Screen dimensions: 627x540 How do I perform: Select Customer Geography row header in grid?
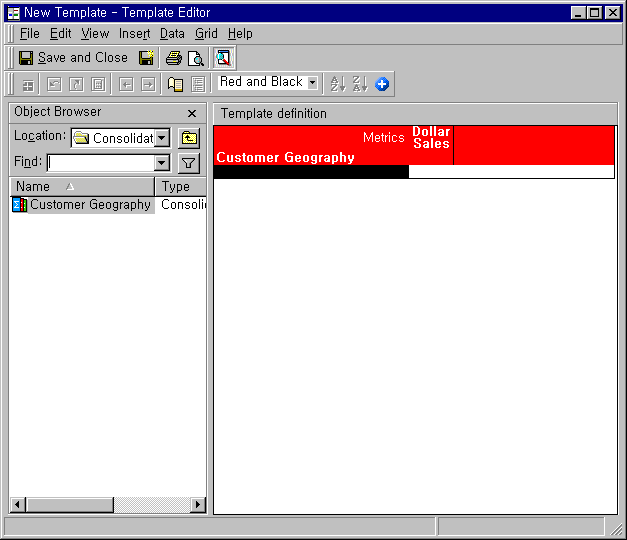(286, 158)
